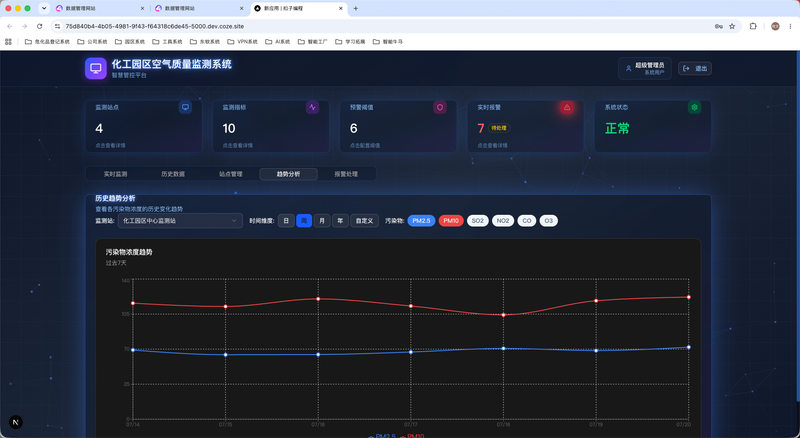This screenshot has width=800, height=438.
Task: Switch to the 历史数据 tab
Action: [x=173, y=174]
